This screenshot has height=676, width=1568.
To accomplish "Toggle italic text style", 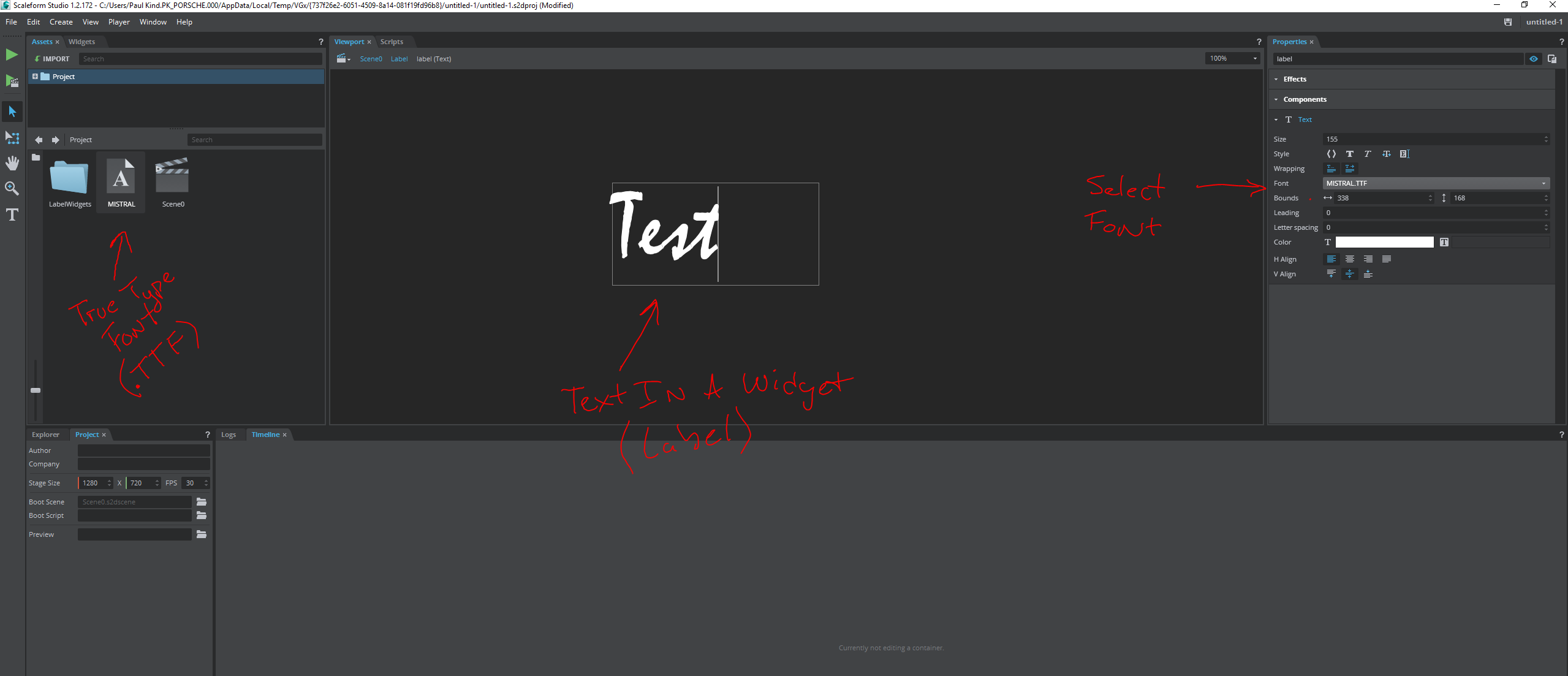I will (x=1367, y=154).
